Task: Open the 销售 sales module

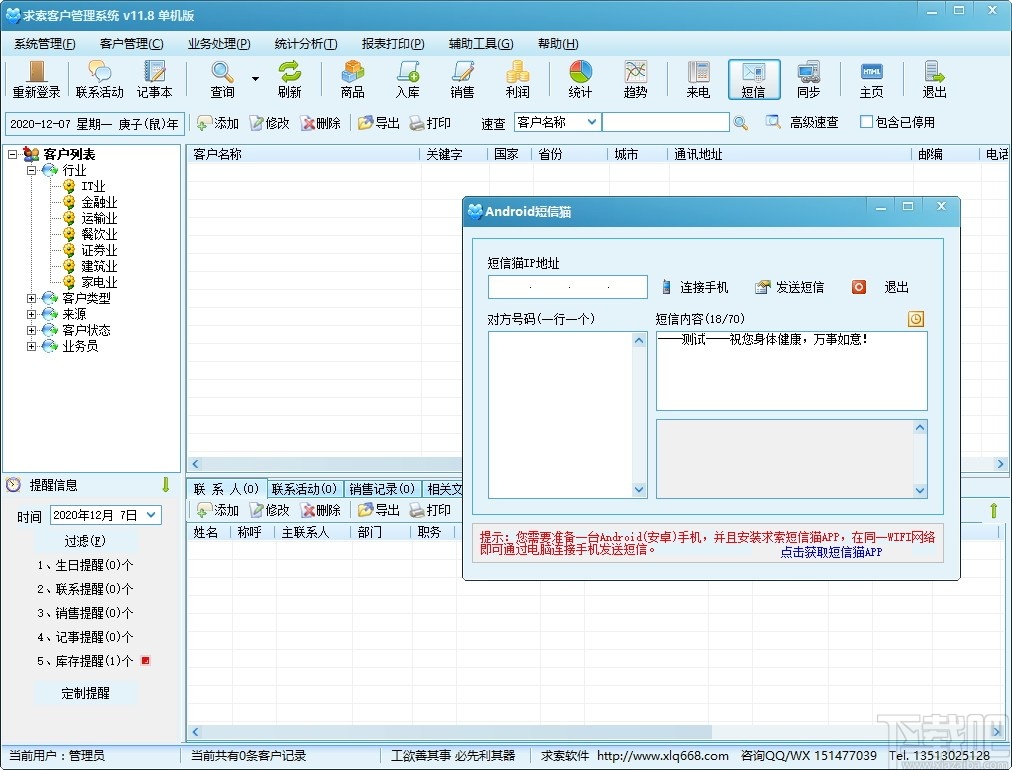Action: pyautogui.click(x=462, y=80)
